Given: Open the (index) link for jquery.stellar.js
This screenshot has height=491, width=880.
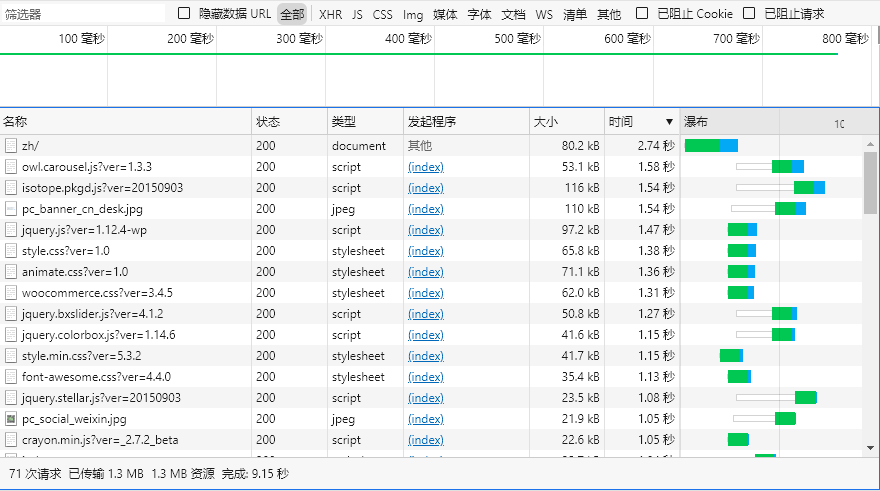Looking at the screenshot, I should (425, 397).
